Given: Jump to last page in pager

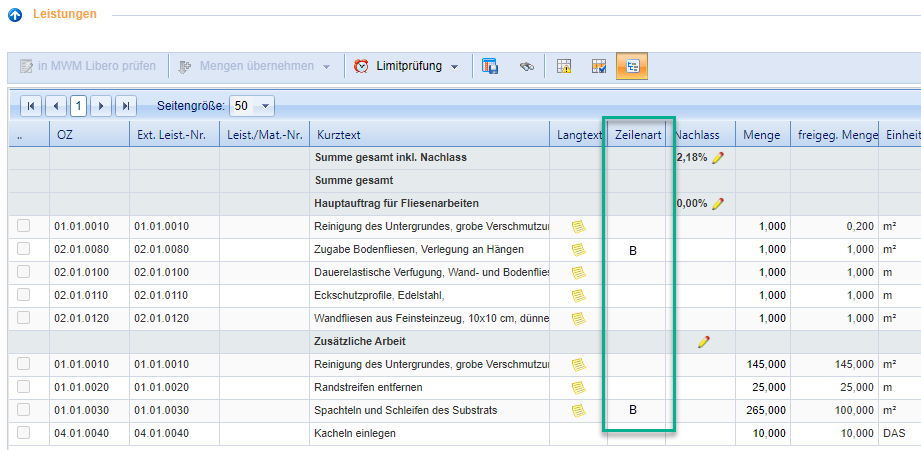Looking at the screenshot, I should click(126, 105).
